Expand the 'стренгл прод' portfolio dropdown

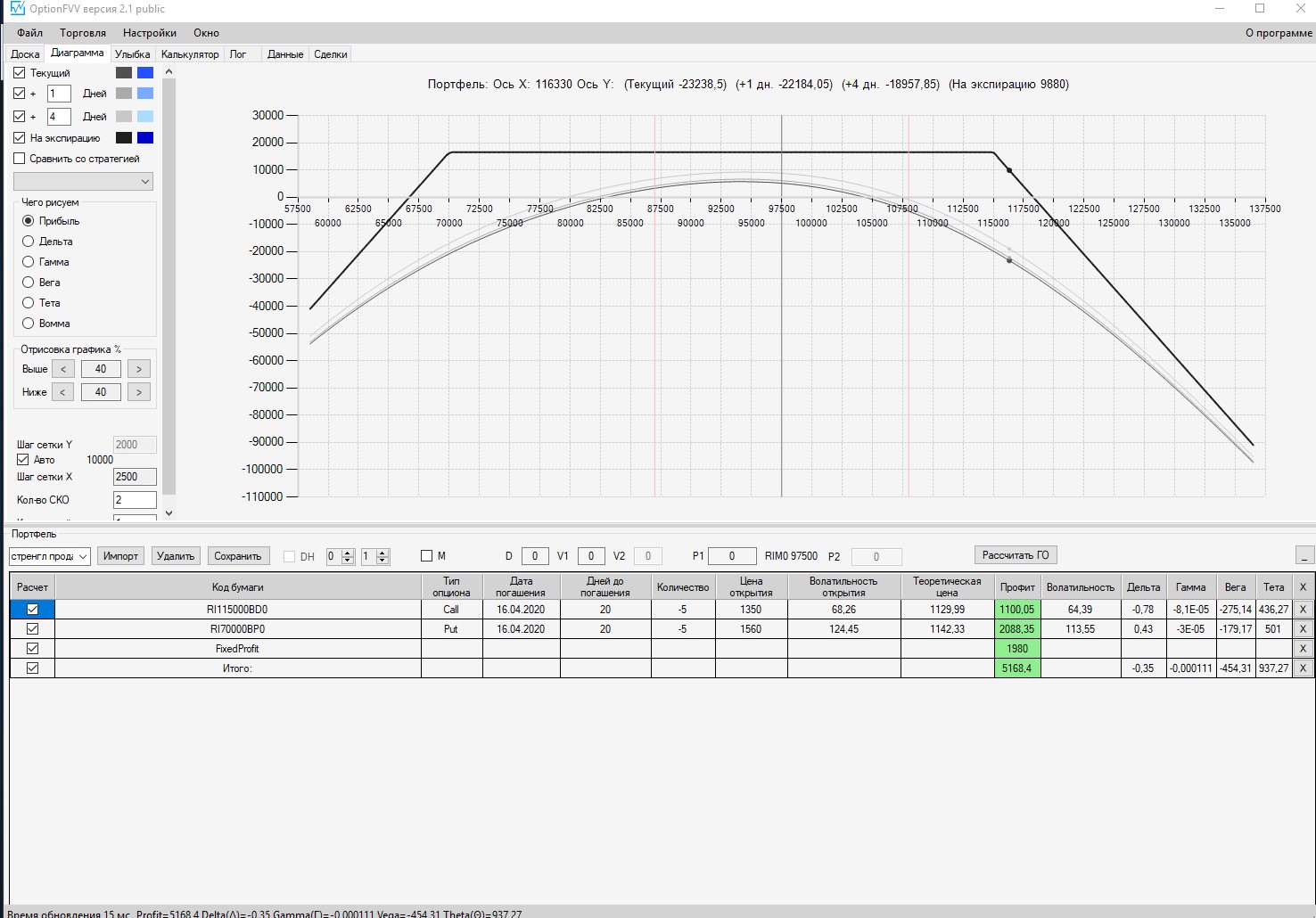point(50,556)
